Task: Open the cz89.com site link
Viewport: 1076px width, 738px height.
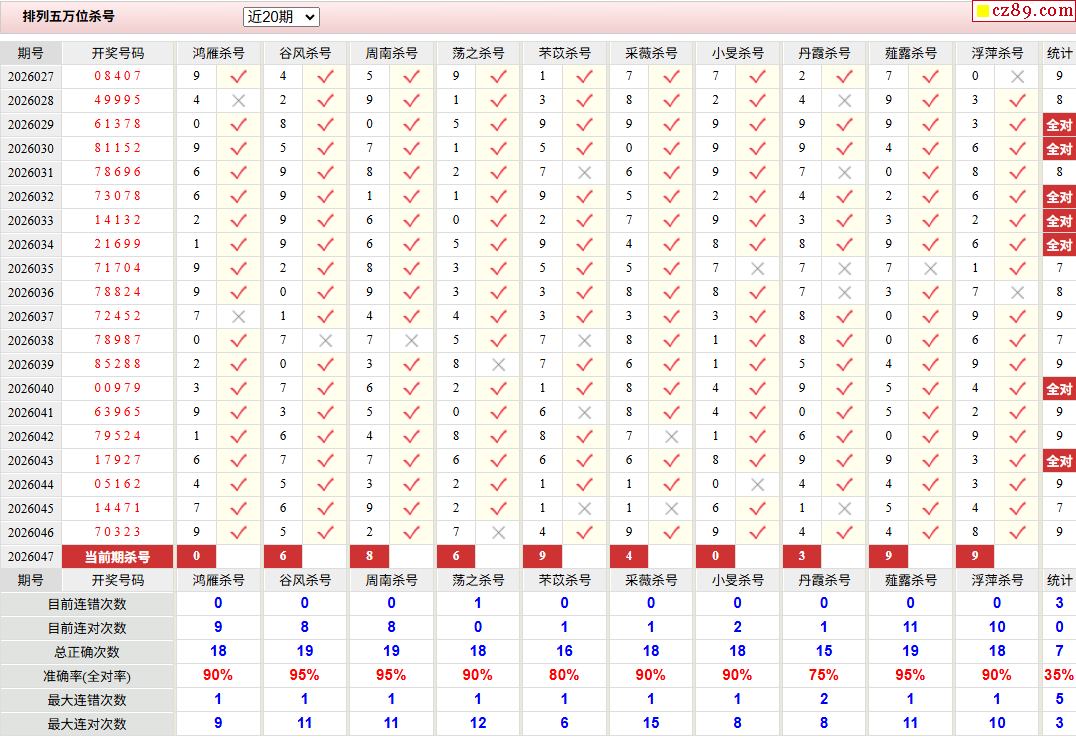Action: 1025,10
